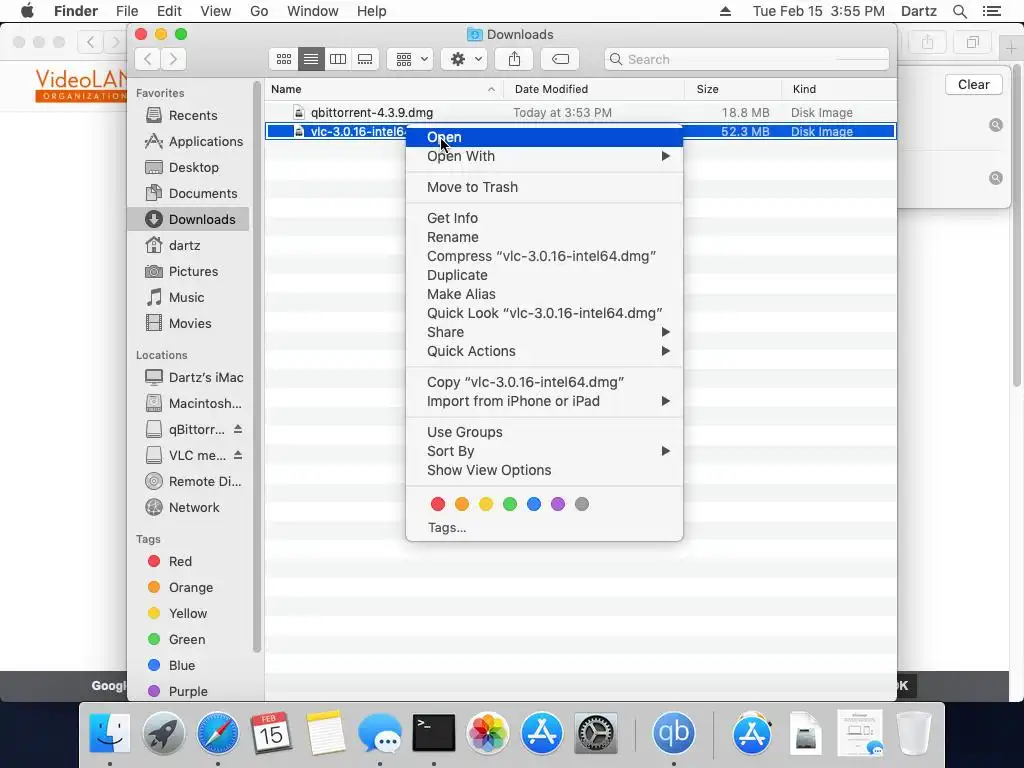This screenshot has width=1024, height=768.
Task: Click the Share toolbar button
Action: pyautogui.click(x=515, y=59)
